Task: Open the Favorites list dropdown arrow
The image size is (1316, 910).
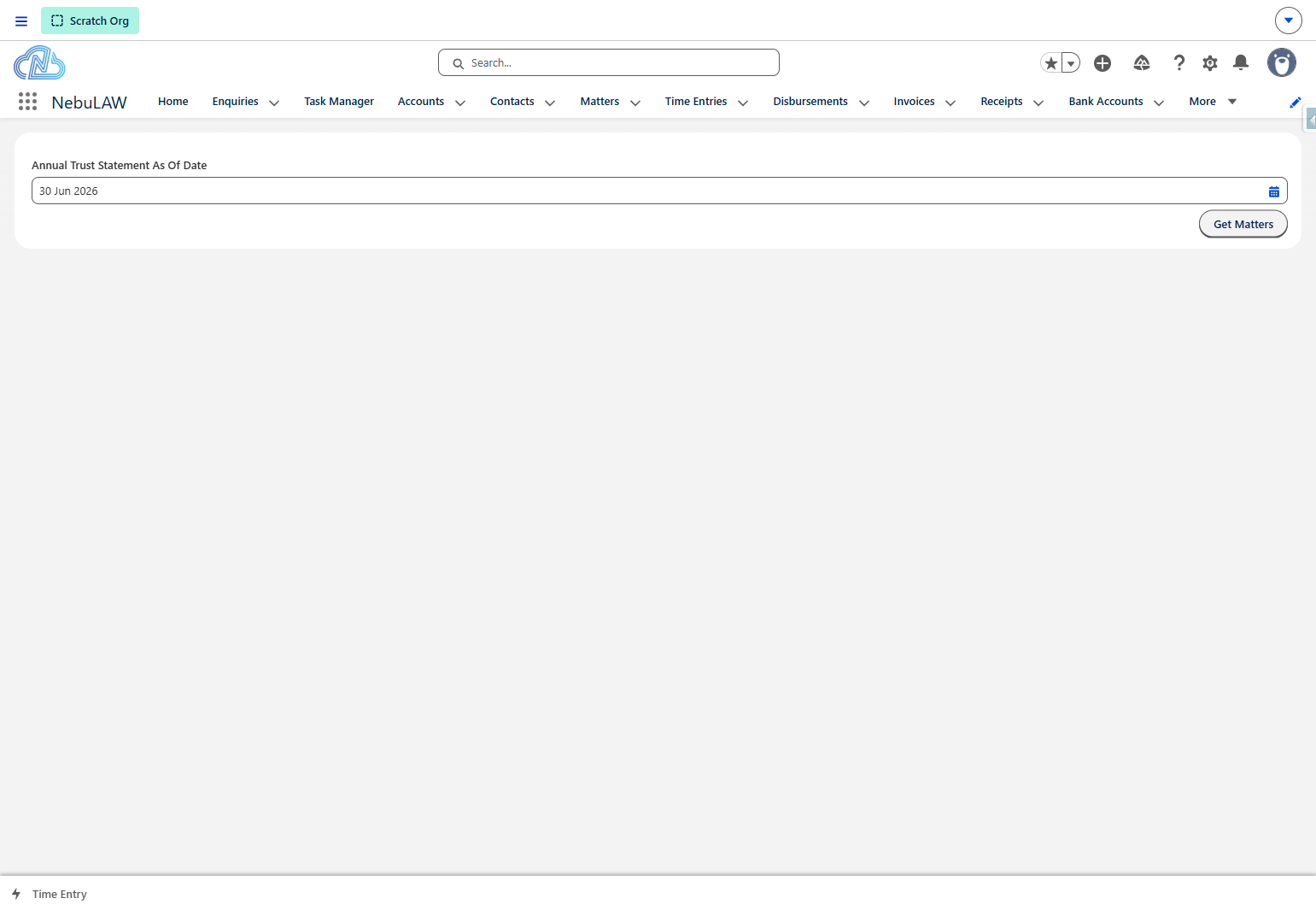Action: click(x=1071, y=63)
